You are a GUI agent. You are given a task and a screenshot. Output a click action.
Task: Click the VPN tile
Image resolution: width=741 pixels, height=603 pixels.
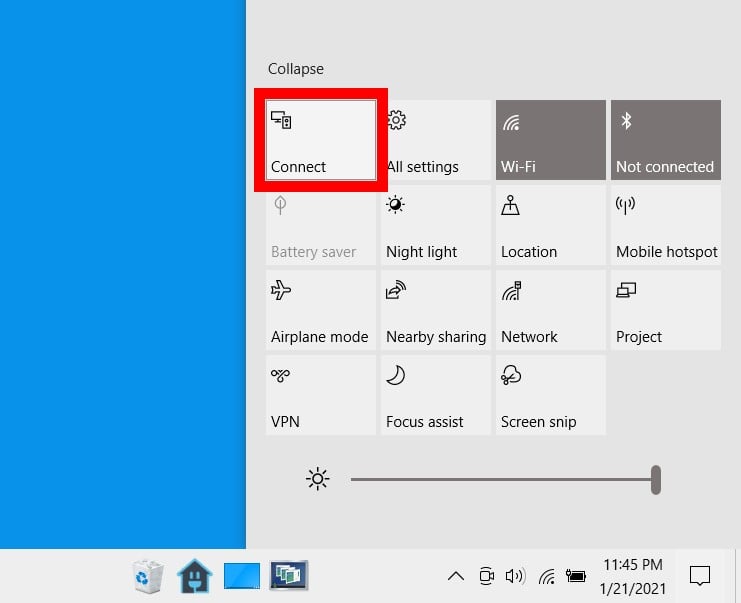[321, 395]
